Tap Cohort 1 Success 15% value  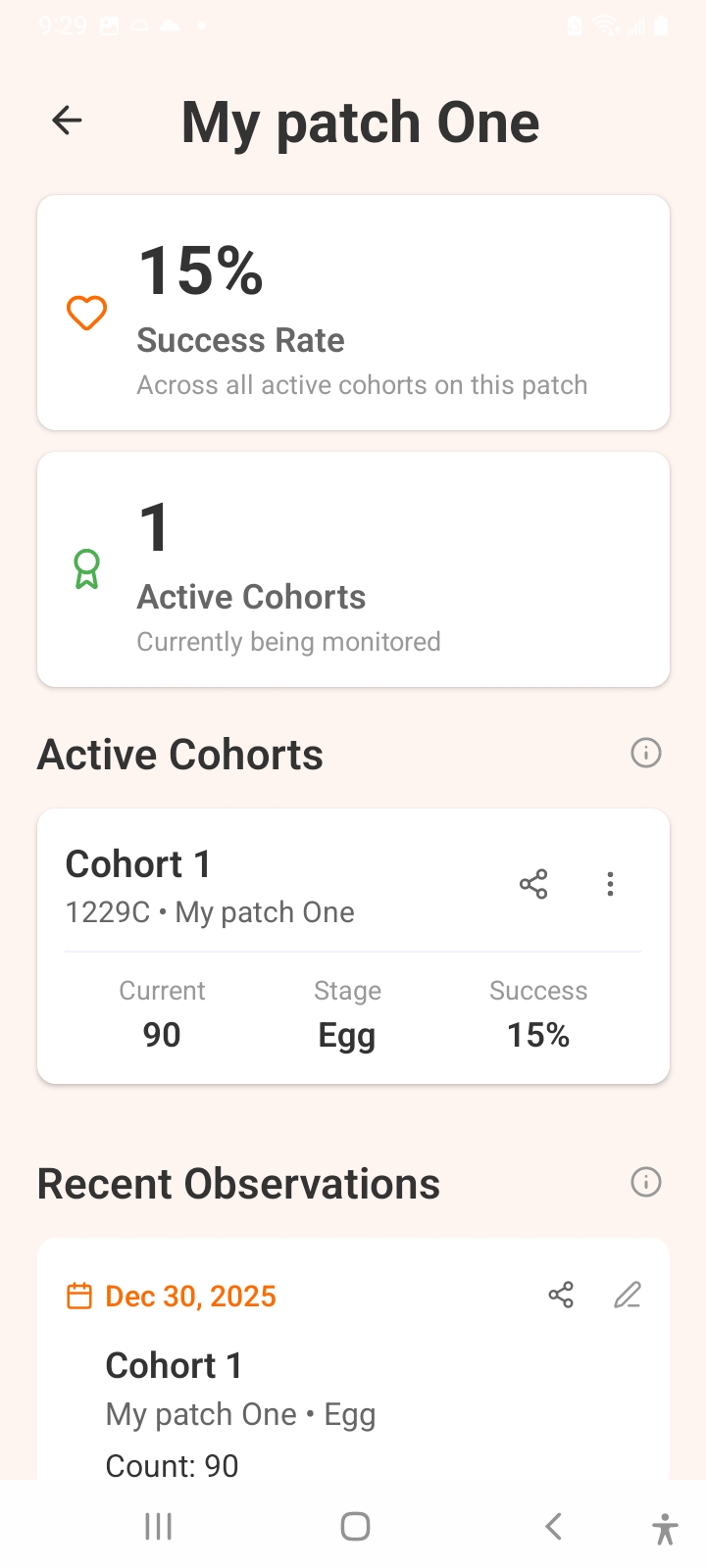click(538, 1035)
